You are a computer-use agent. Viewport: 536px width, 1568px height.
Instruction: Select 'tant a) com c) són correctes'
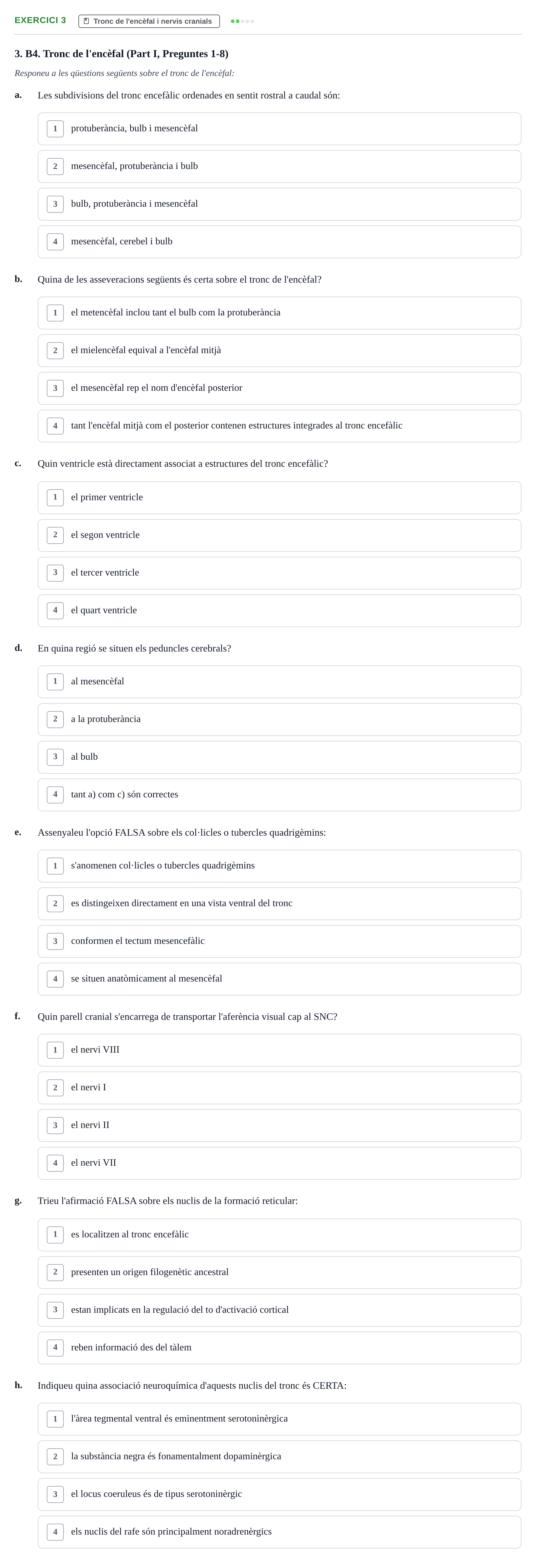point(279,795)
